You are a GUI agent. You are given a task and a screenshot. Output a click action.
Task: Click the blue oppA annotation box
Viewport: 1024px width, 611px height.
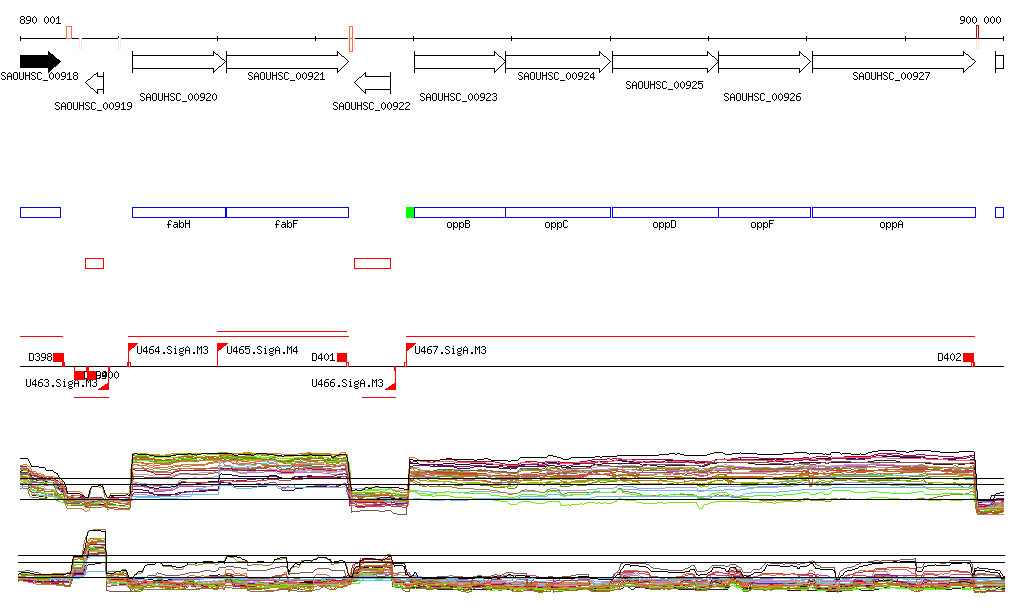(894, 212)
